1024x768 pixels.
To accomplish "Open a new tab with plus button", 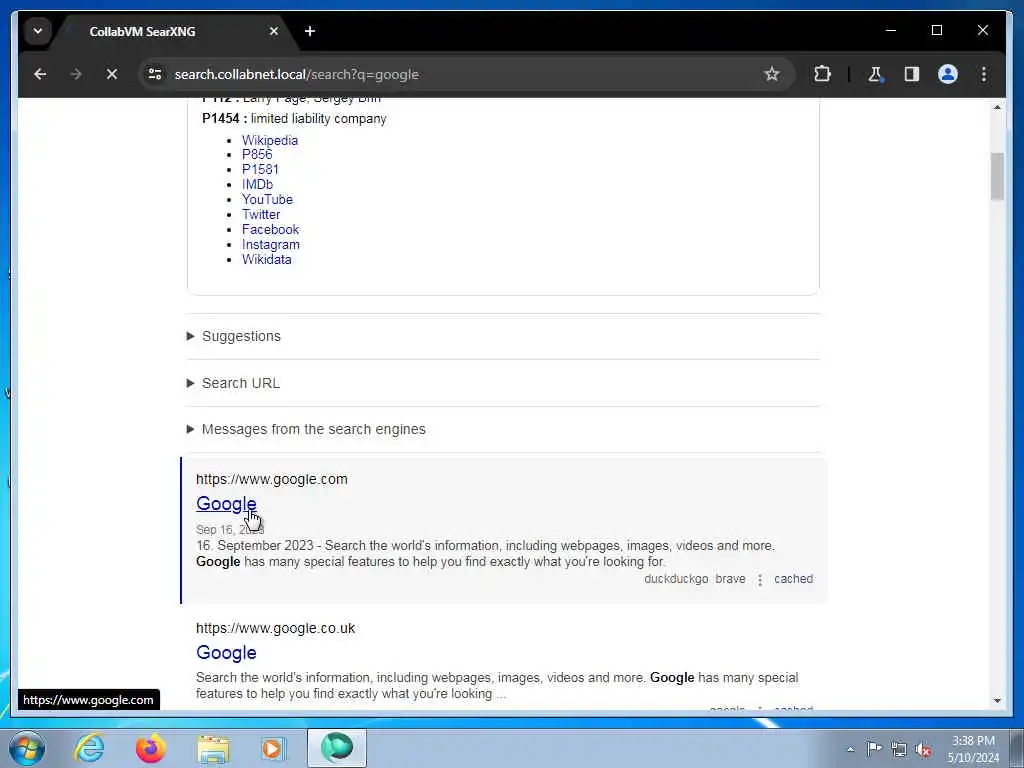I will (x=310, y=31).
